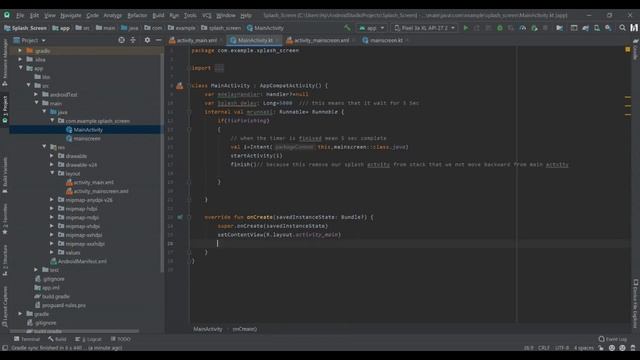Click the locate target icon in Project panel
The image size is (640, 360).
121,40
